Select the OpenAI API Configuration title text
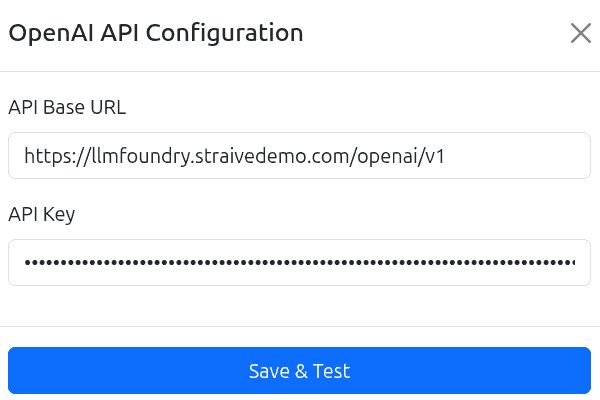 pyautogui.click(x=156, y=33)
